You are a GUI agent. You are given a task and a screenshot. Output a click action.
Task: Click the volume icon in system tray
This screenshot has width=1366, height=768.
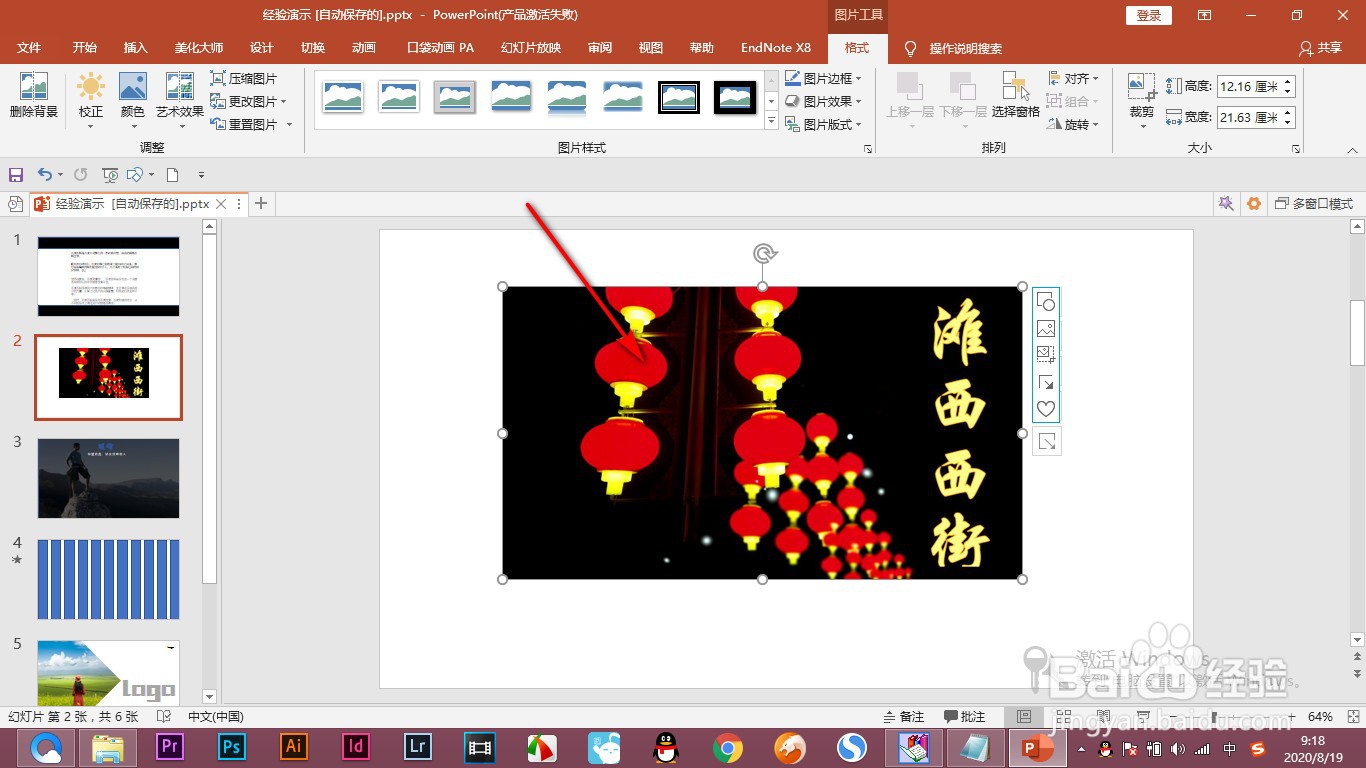click(x=1178, y=749)
